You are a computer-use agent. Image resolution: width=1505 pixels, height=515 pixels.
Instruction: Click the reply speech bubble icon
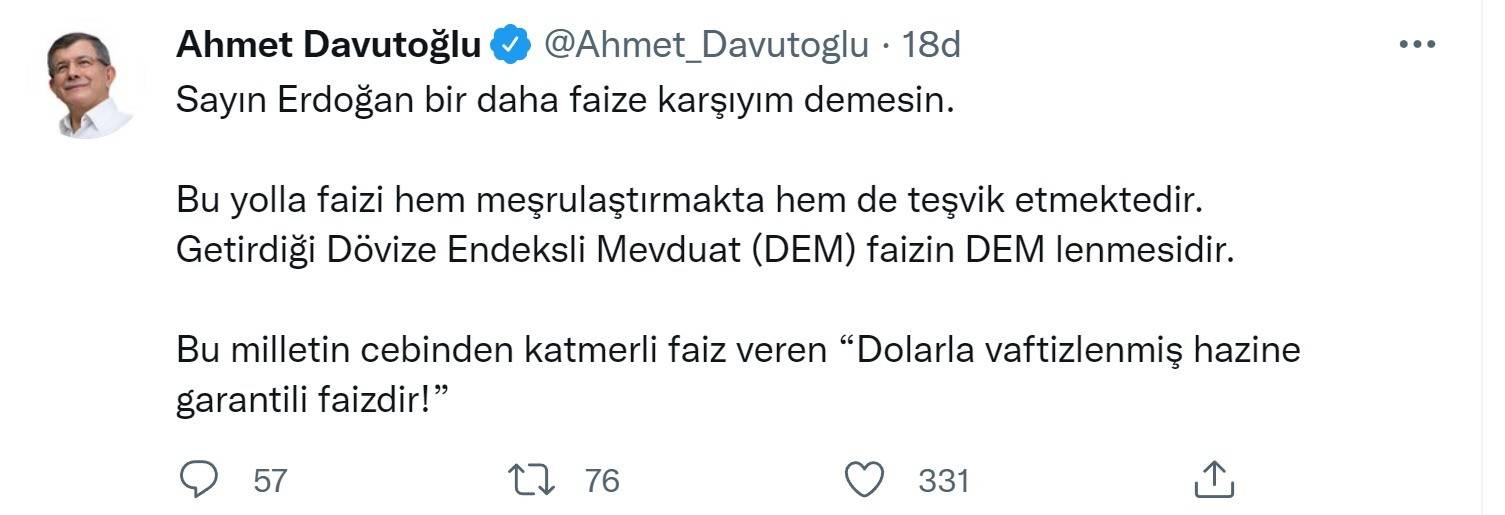[198, 480]
